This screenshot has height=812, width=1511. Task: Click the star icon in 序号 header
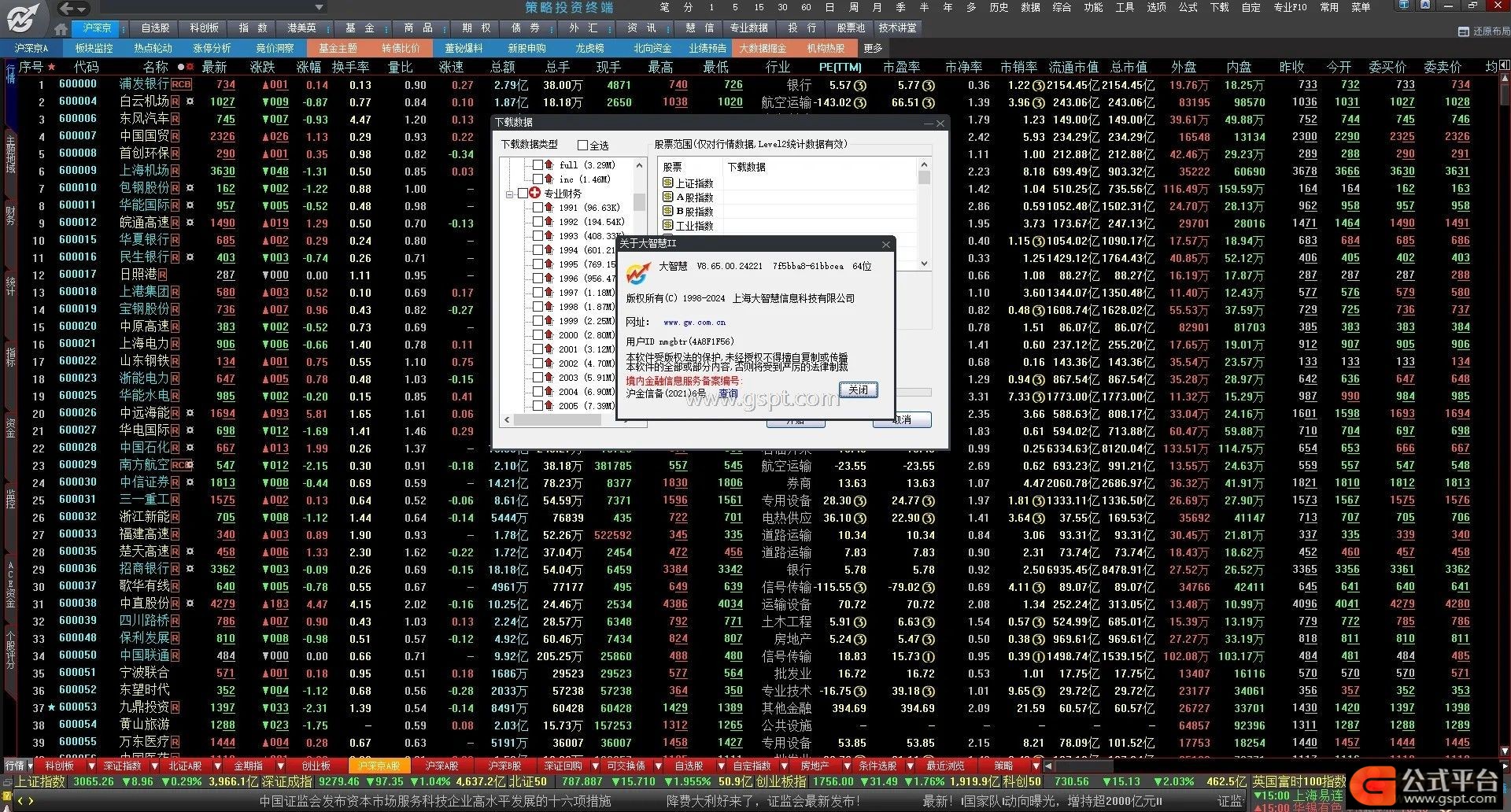(x=52, y=68)
